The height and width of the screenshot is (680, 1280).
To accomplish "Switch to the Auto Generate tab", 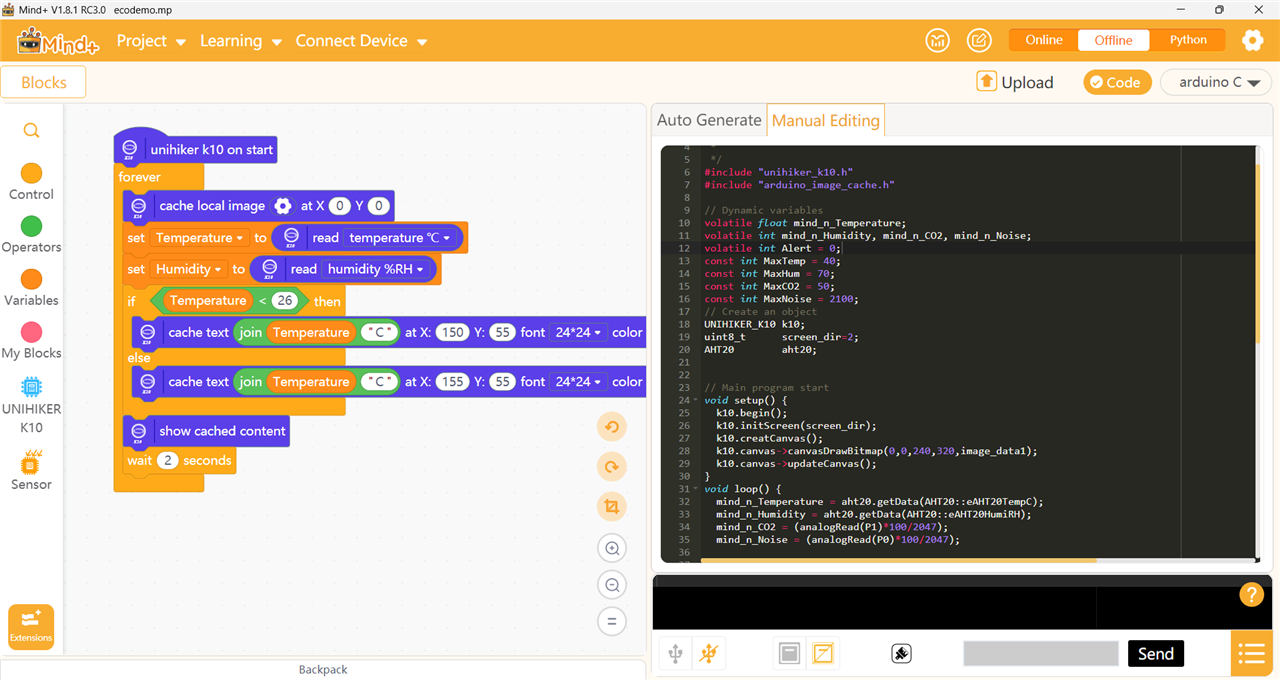I will (x=709, y=120).
